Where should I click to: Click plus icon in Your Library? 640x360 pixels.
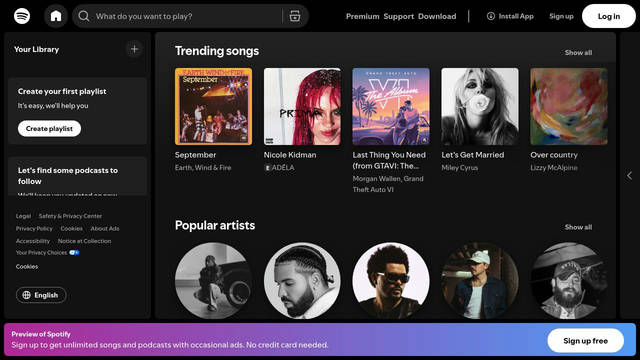(x=134, y=49)
